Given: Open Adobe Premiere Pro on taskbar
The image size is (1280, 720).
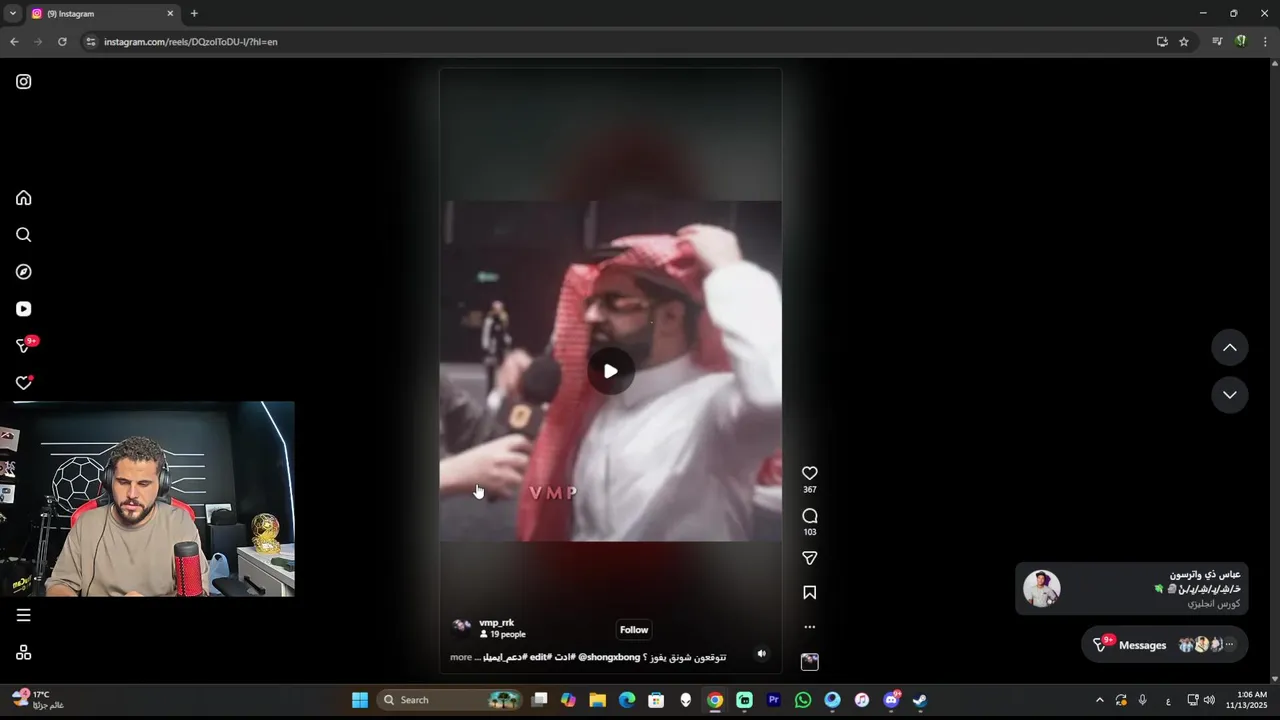Looking at the screenshot, I should coord(774,700).
